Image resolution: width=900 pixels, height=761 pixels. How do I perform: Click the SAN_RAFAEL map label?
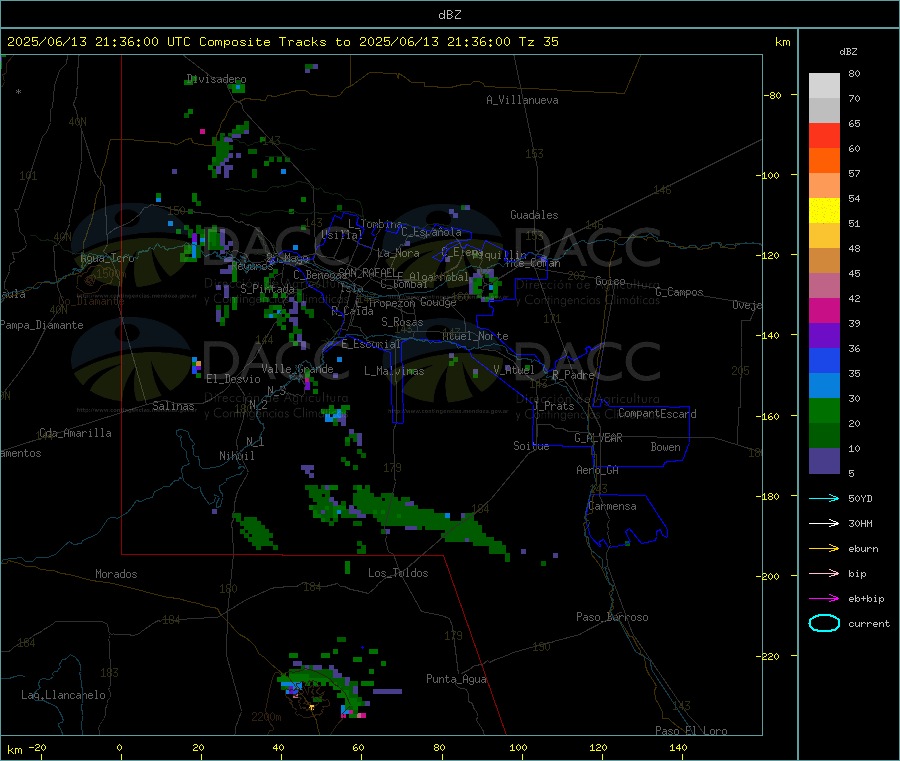[367, 272]
